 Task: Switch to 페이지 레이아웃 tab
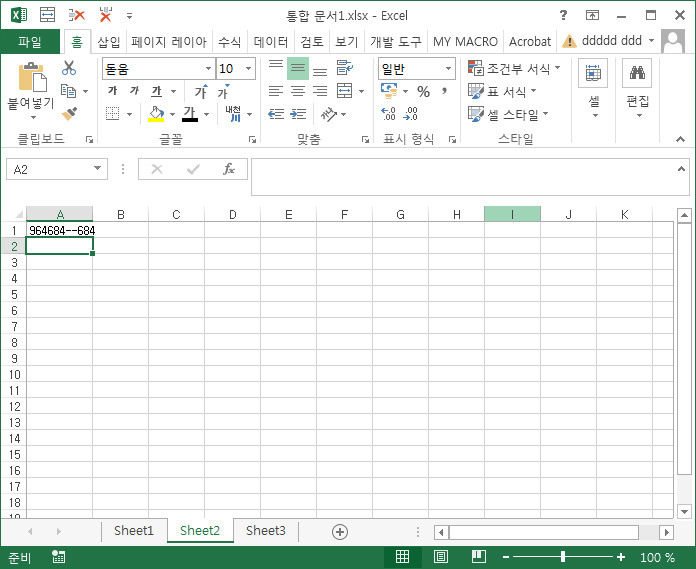click(x=169, y=42)
